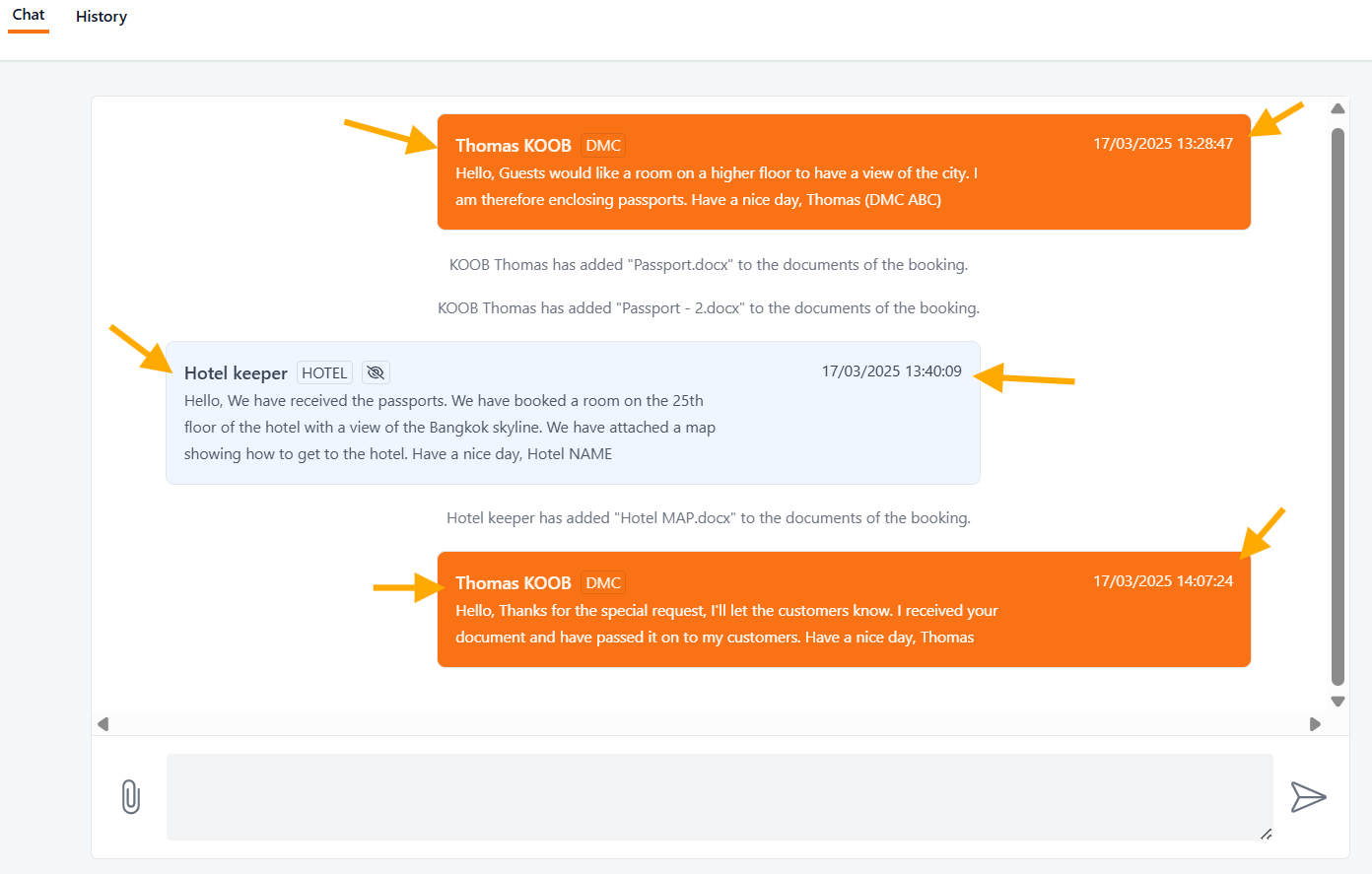The image size is (1372, 874).
Task: Click the horizontal scrollbar track below messages
Action: (x=709, y=724)
